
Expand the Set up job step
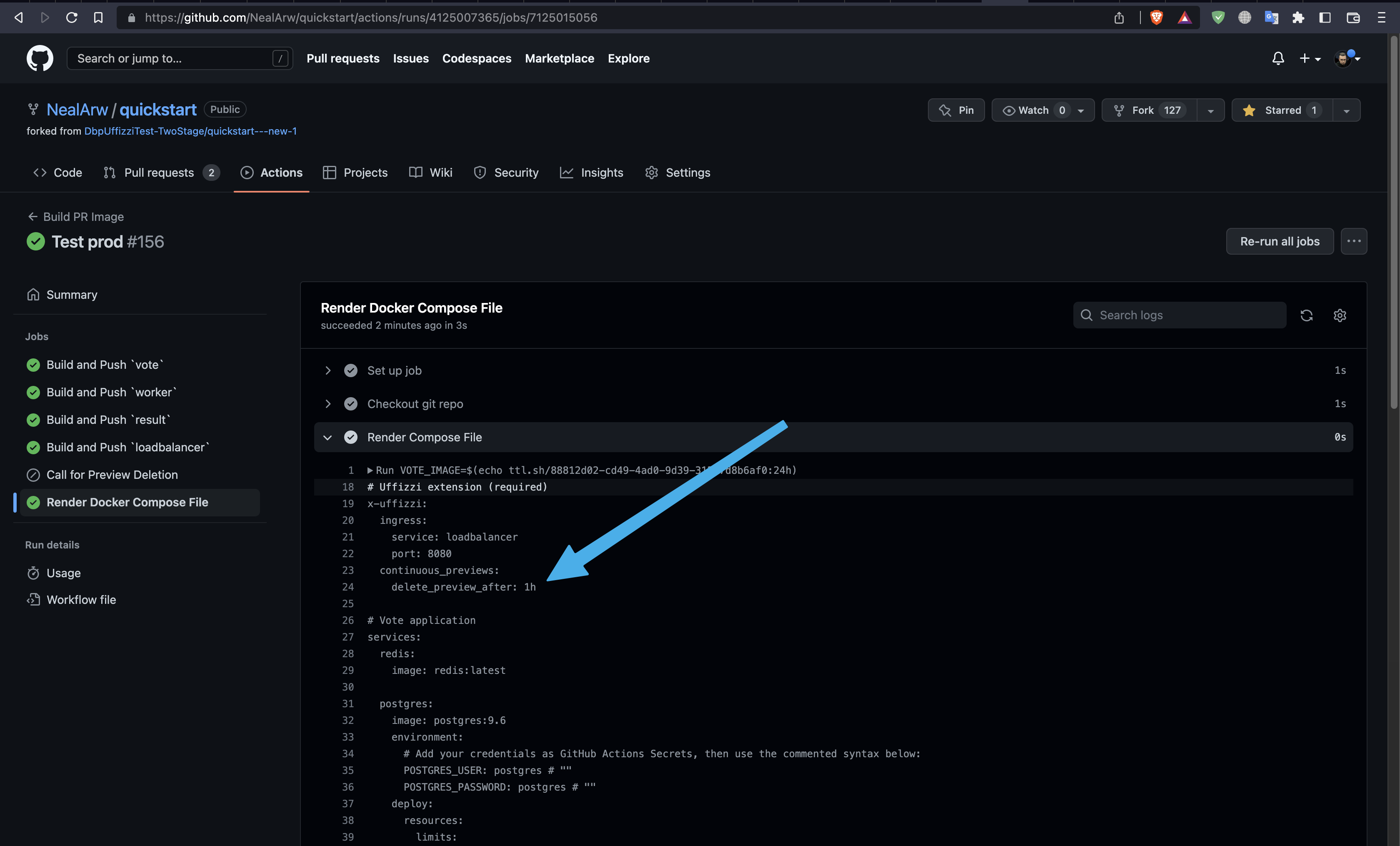click(x=328, y=370)
